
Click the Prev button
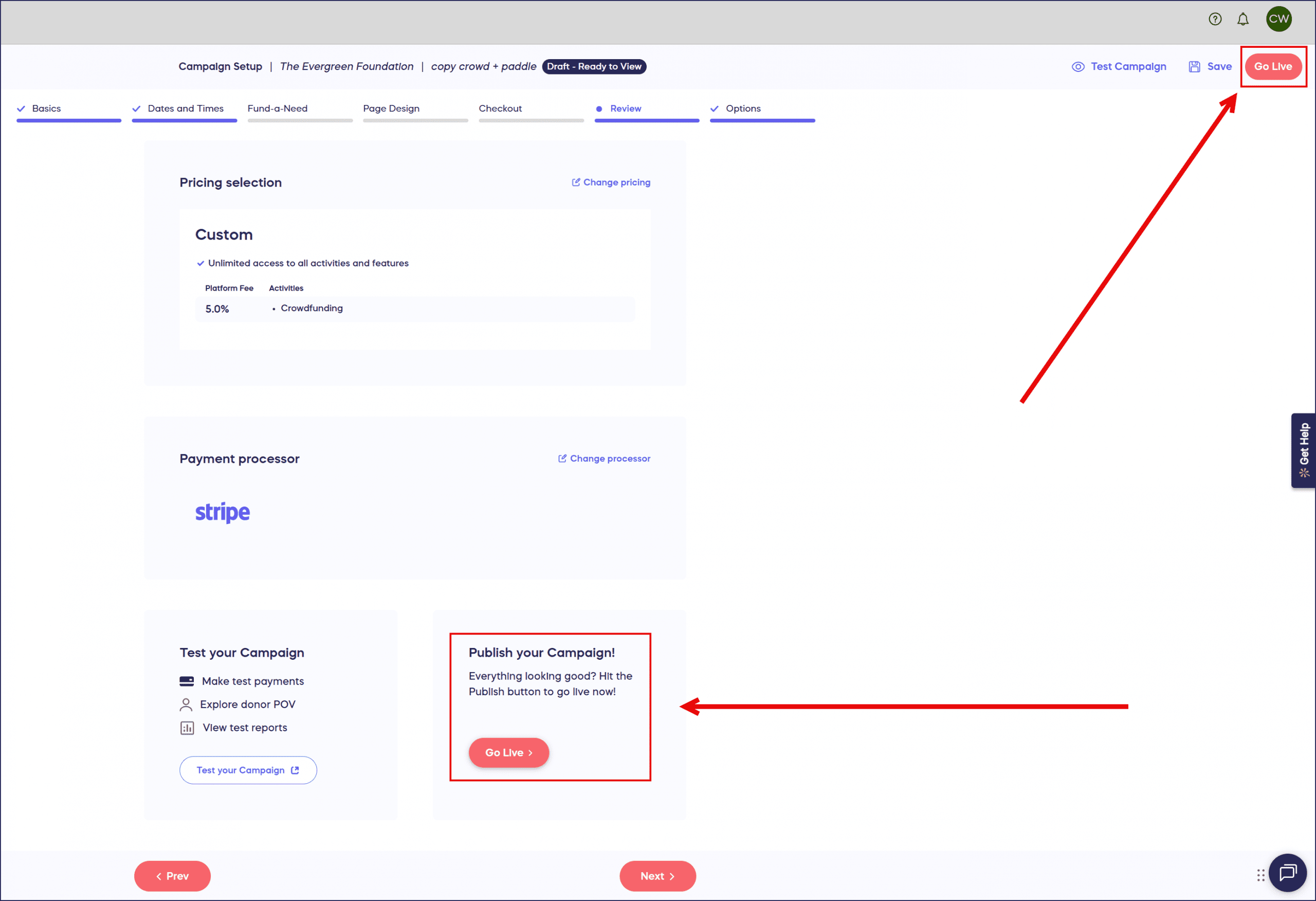(x=172, y=876)
